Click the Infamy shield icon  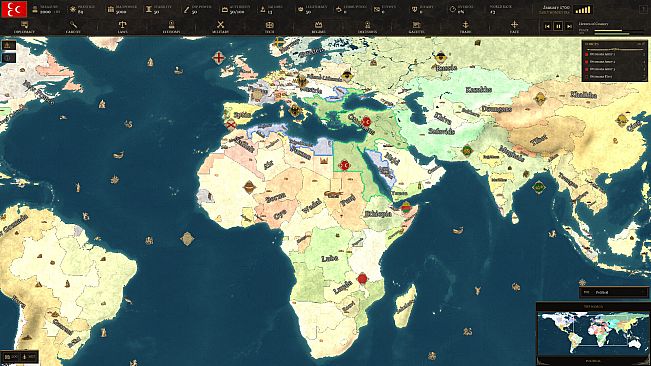click(414, 9)
